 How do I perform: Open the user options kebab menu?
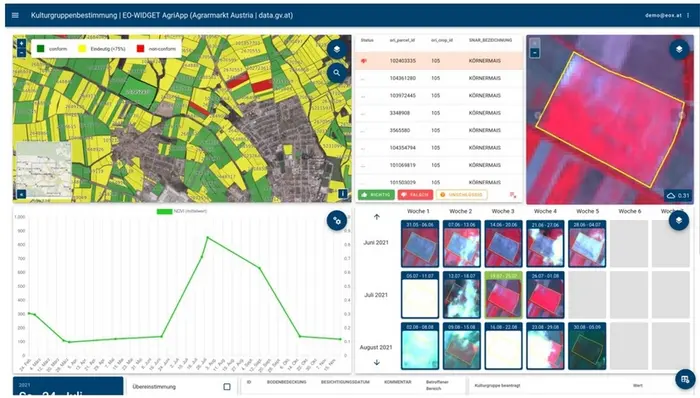[688, 15]
